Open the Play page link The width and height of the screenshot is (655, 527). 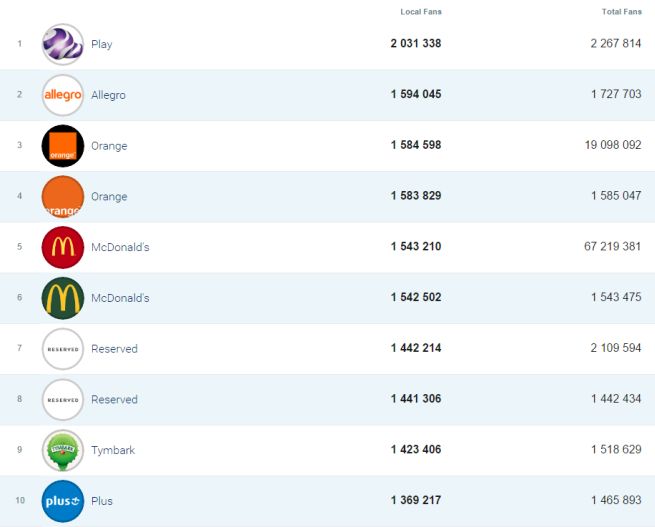(x=101, y=44)
